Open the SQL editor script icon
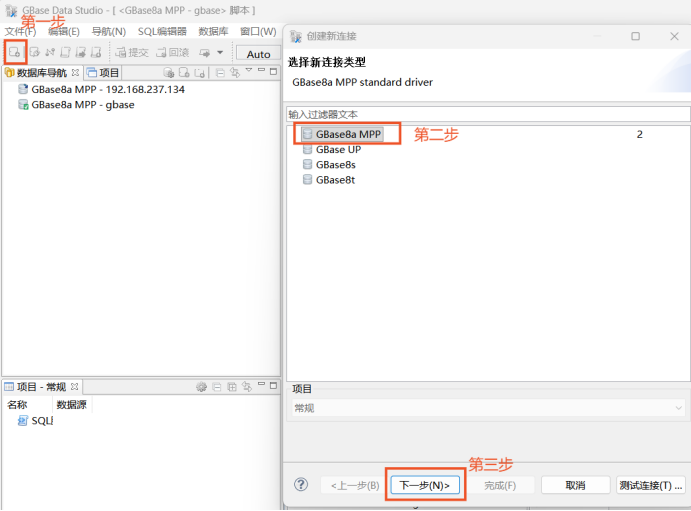This screenshot has height=511, width=691. [x=65, y=52]
